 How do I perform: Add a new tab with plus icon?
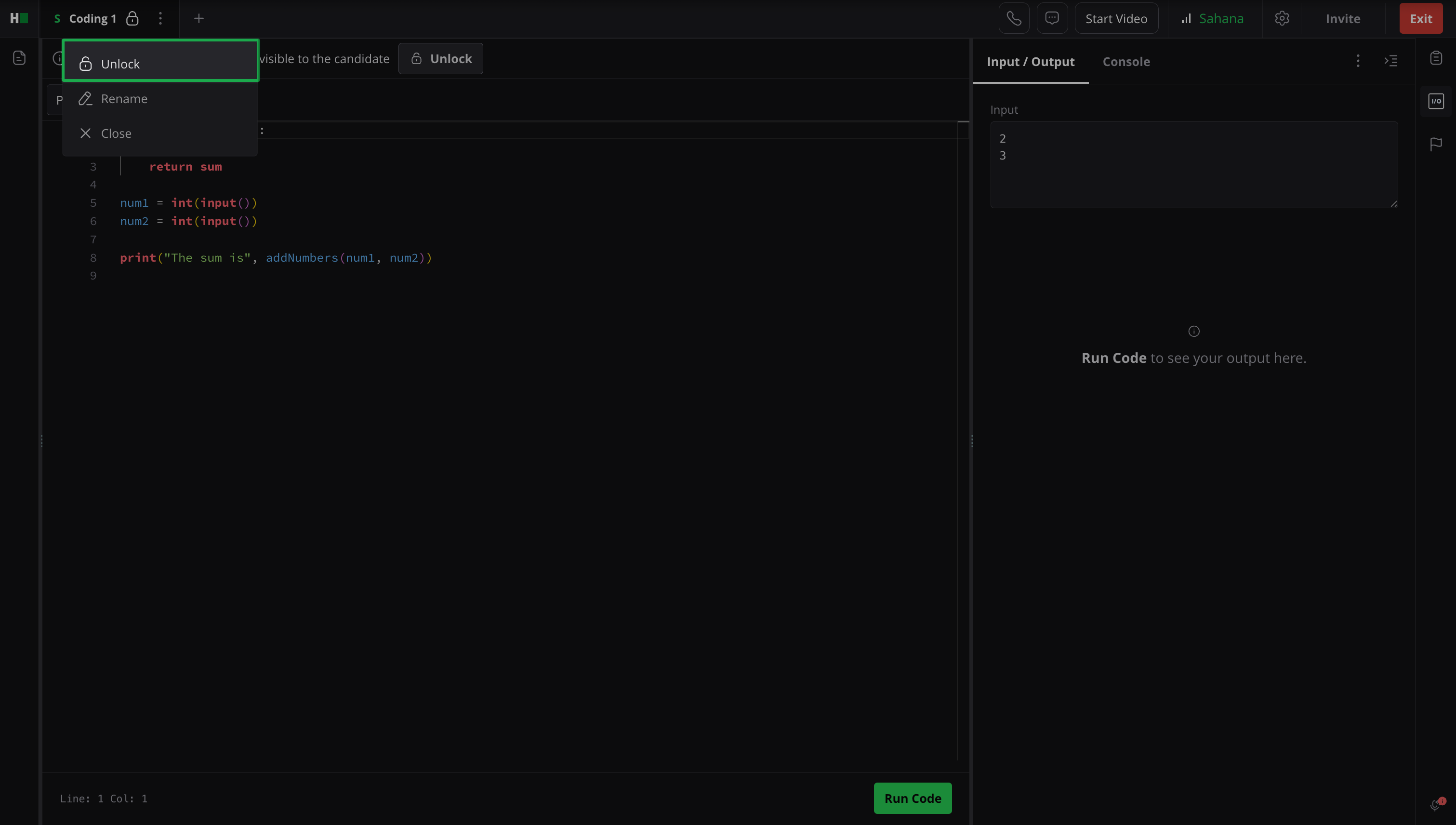click(199, 19)
